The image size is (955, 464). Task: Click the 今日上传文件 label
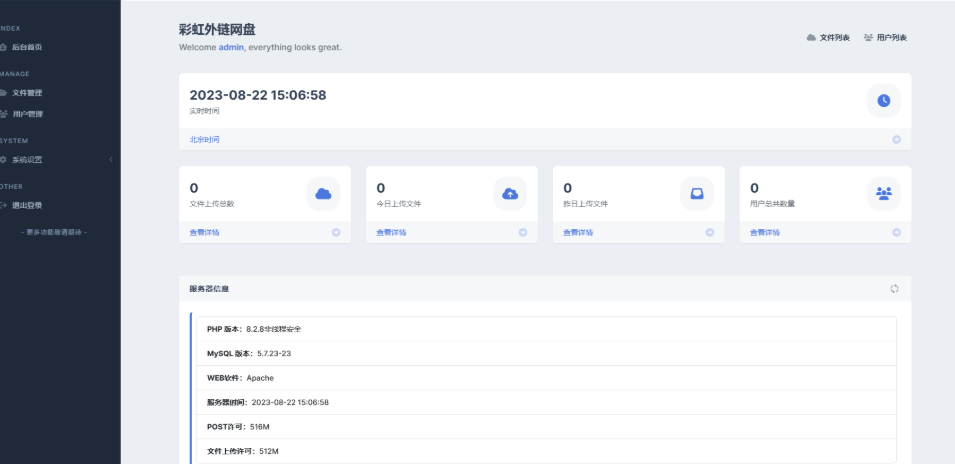pos(399,204)
